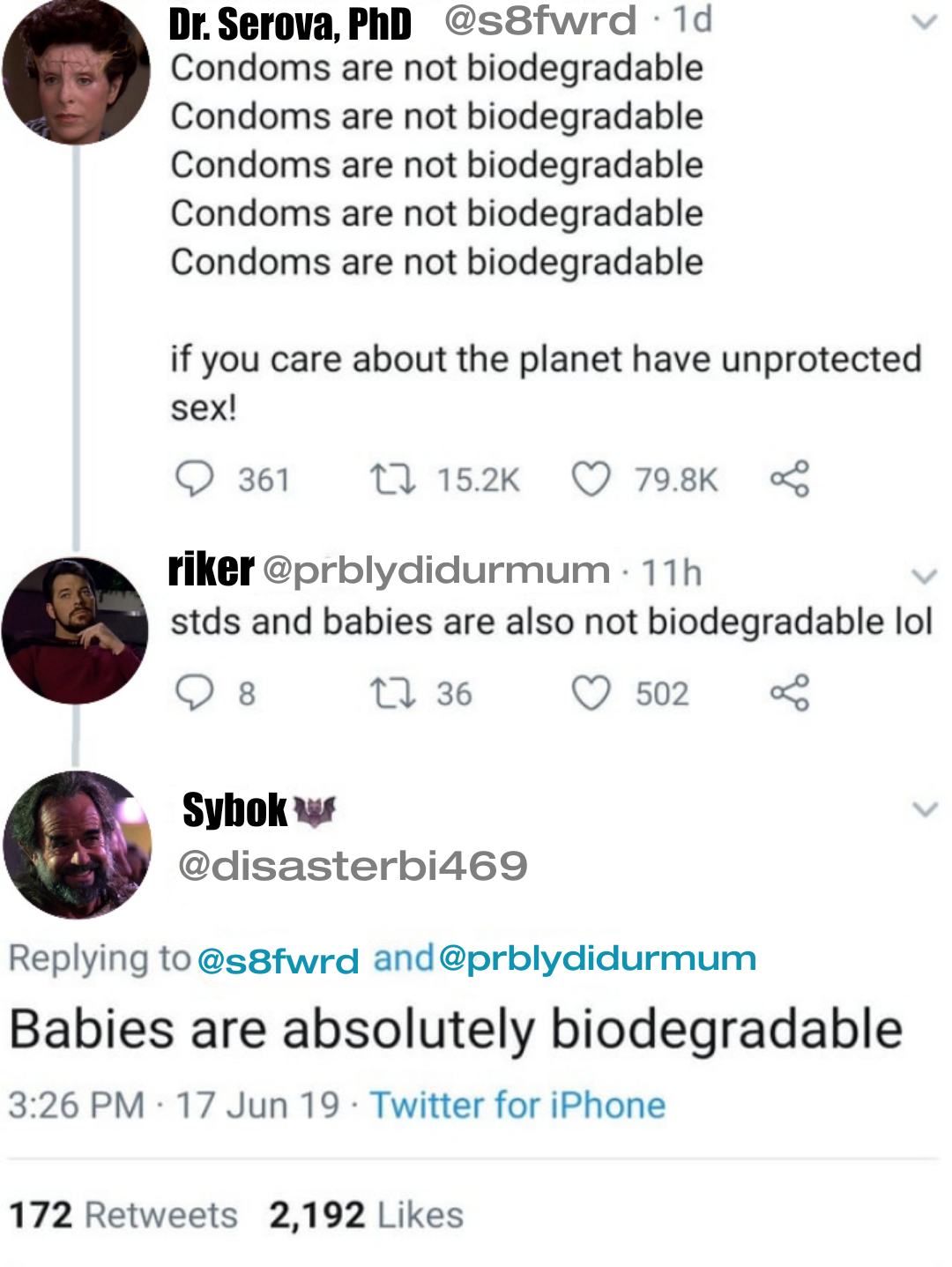Expand options chevron on Dr. Serova's tweet
This screenshot has width=952, height=1267.
[924, 22]
